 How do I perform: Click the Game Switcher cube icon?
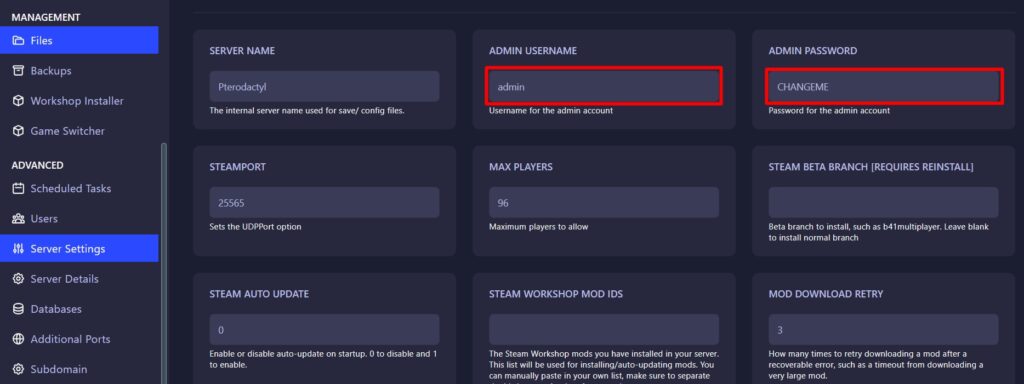18,131
